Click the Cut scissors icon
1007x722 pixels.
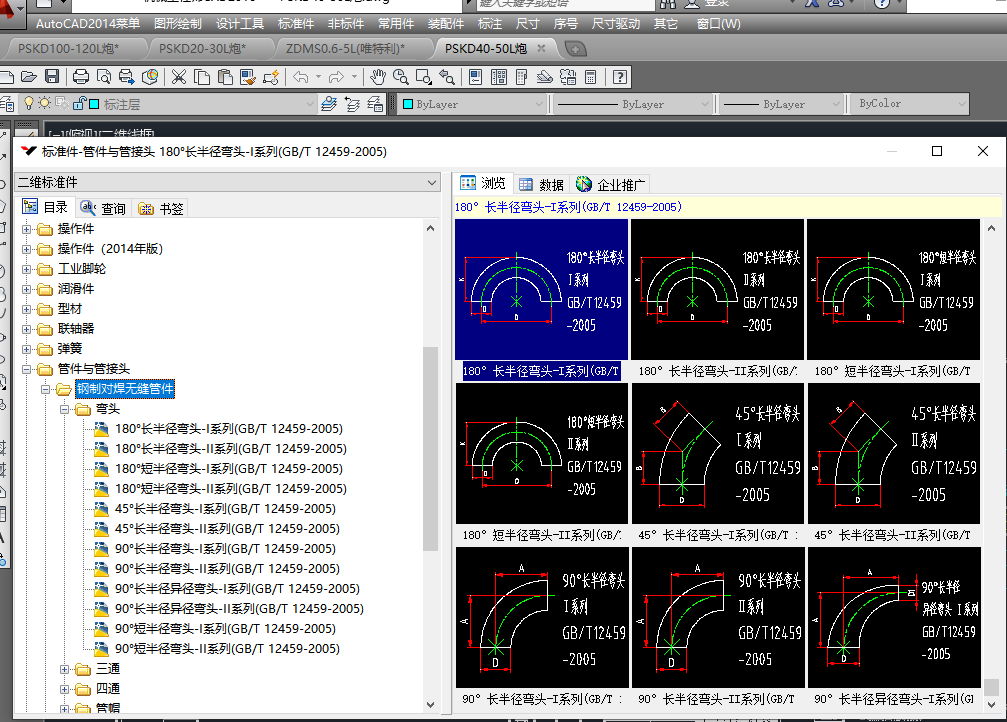tap(179, 77)
